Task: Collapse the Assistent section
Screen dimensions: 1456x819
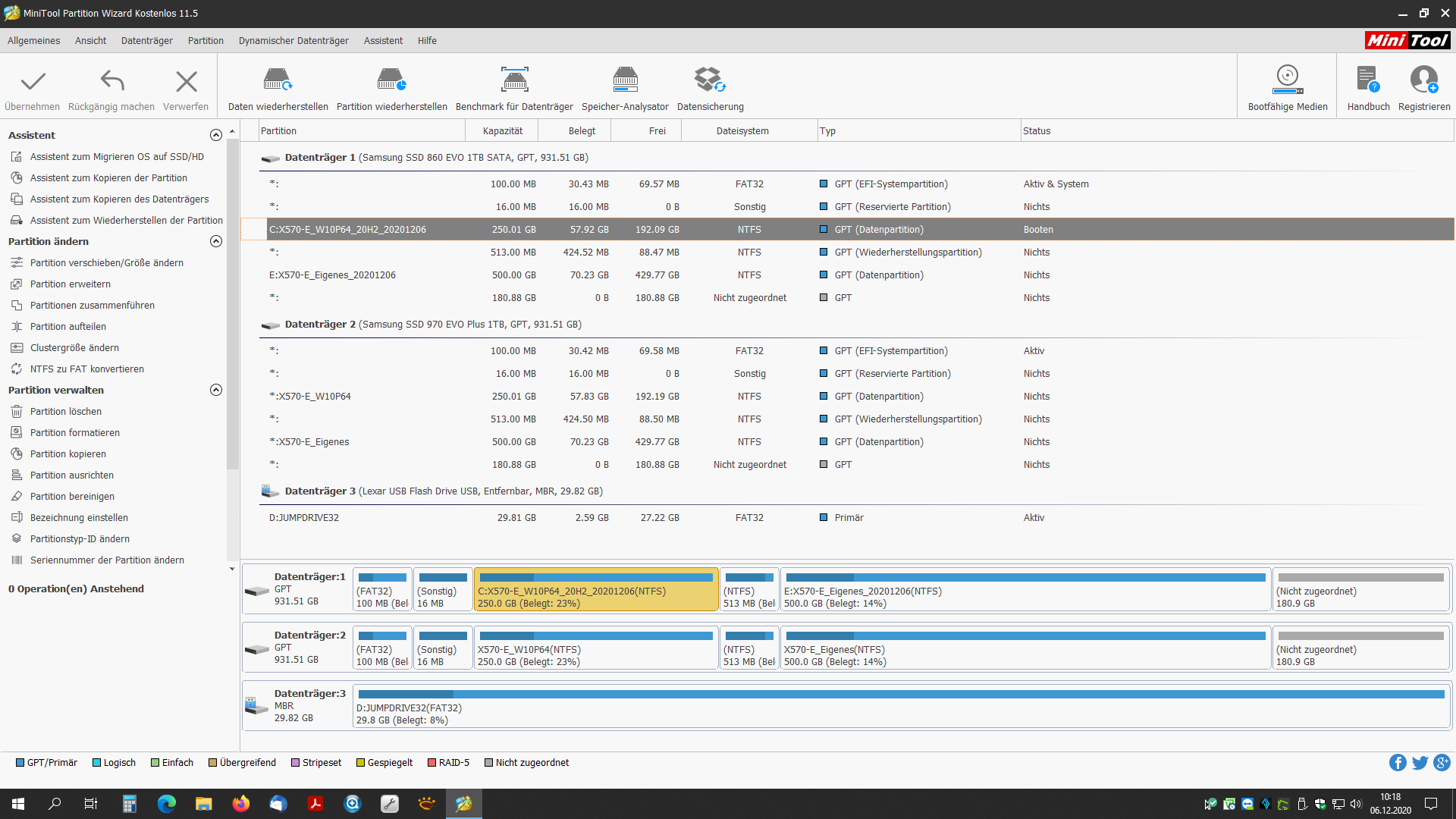Action: coord(216,135)
